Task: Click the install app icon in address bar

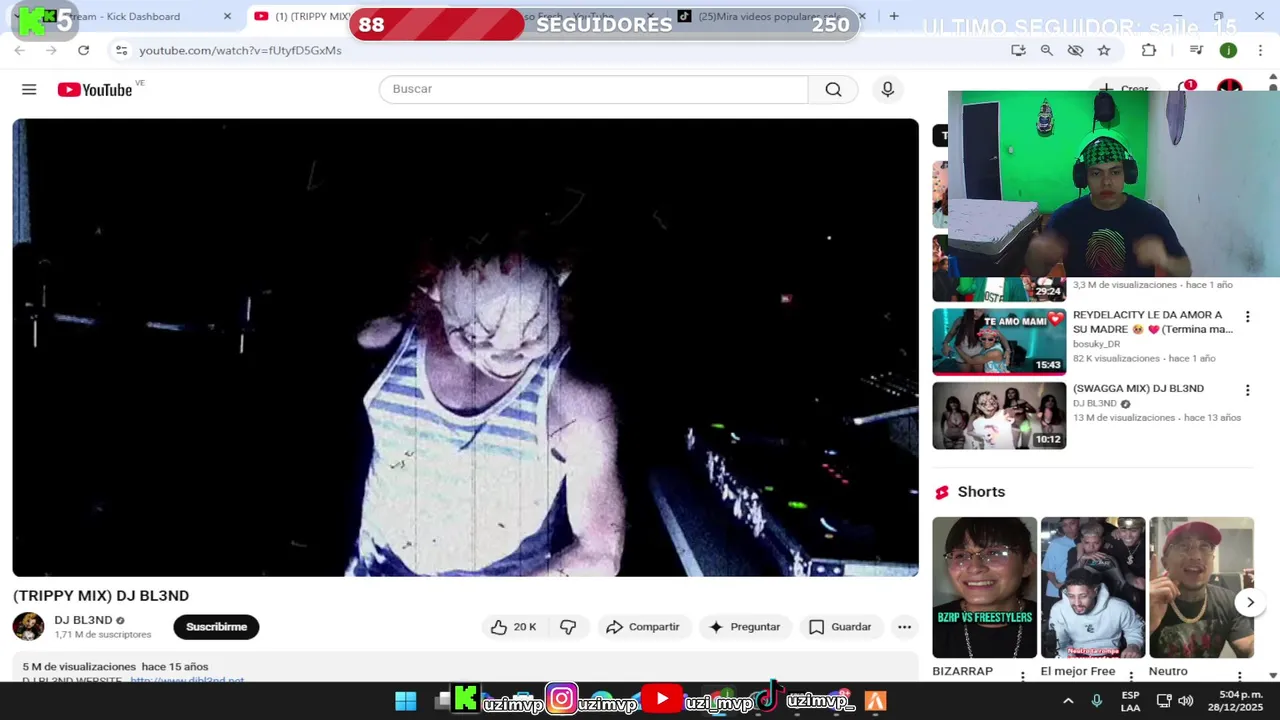Action: (x=1018, y=50)
